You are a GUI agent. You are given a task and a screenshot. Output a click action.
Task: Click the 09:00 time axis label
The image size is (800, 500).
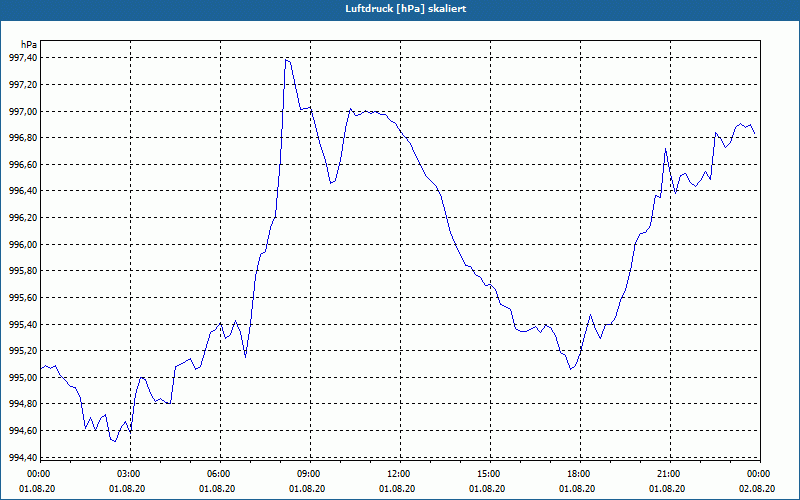[310, 474]
